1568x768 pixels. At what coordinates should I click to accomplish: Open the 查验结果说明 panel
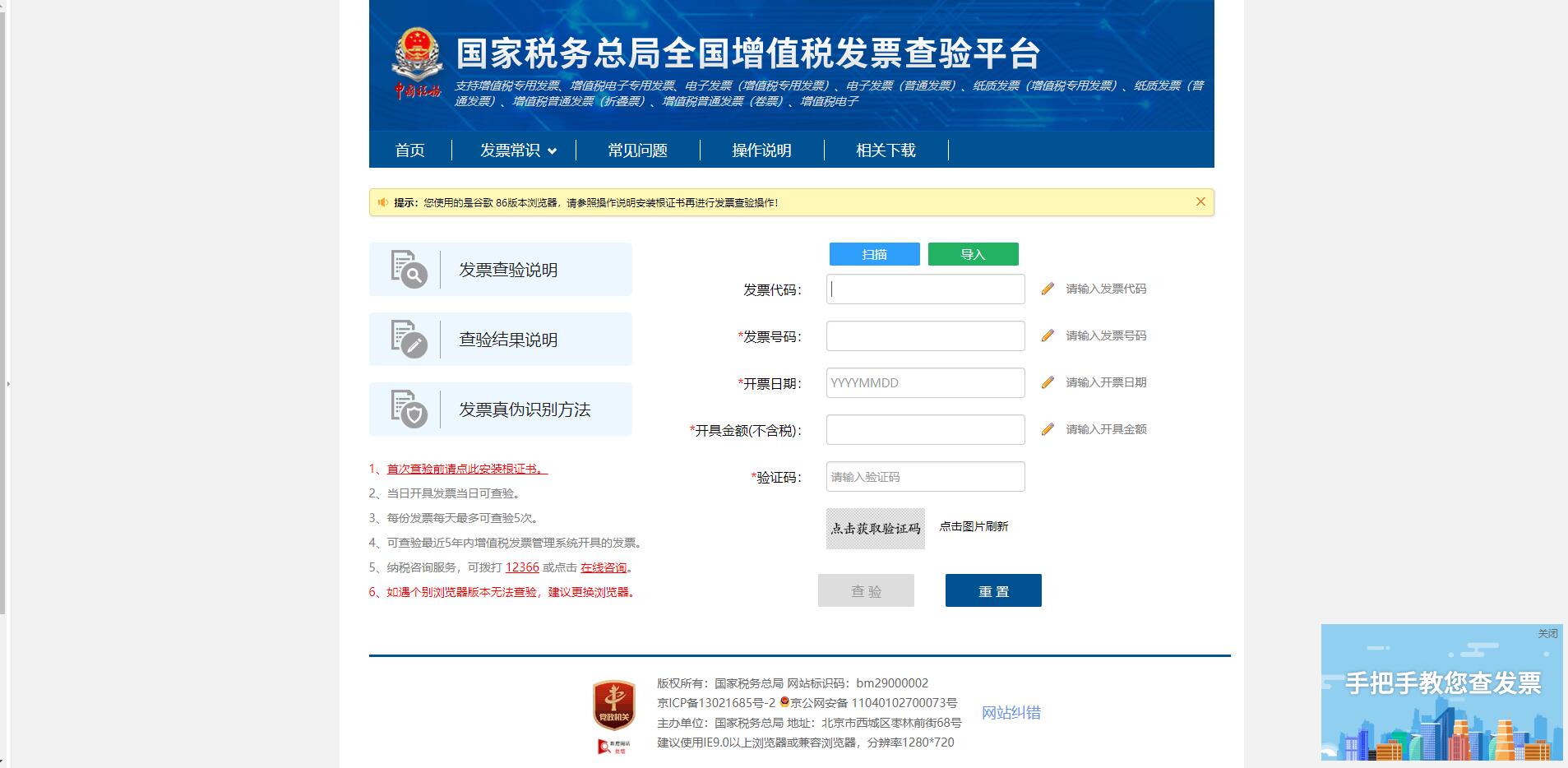(500, 339)
